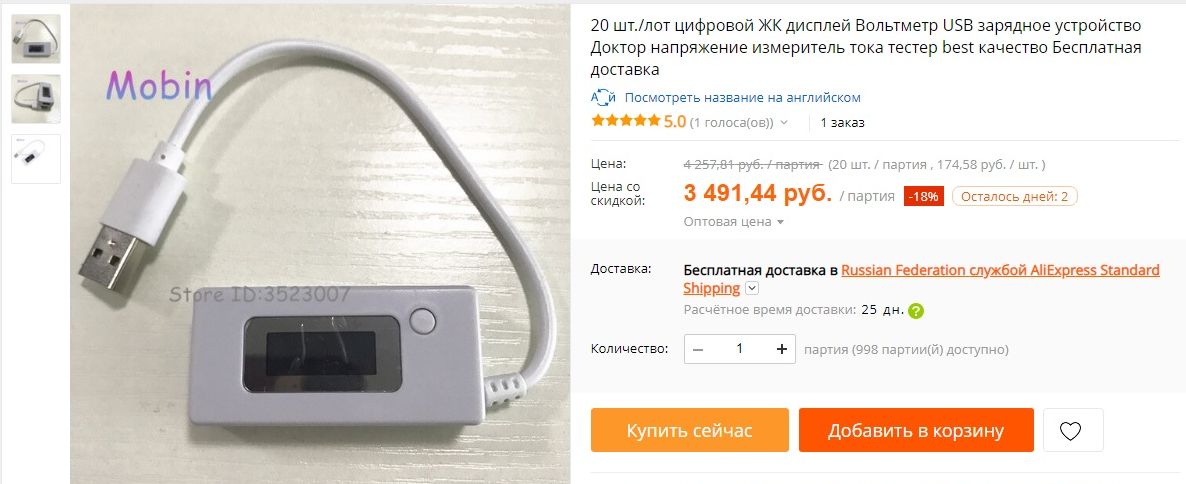Click the main USB tester product image
1186x484 pixels.
click(320, 244)
